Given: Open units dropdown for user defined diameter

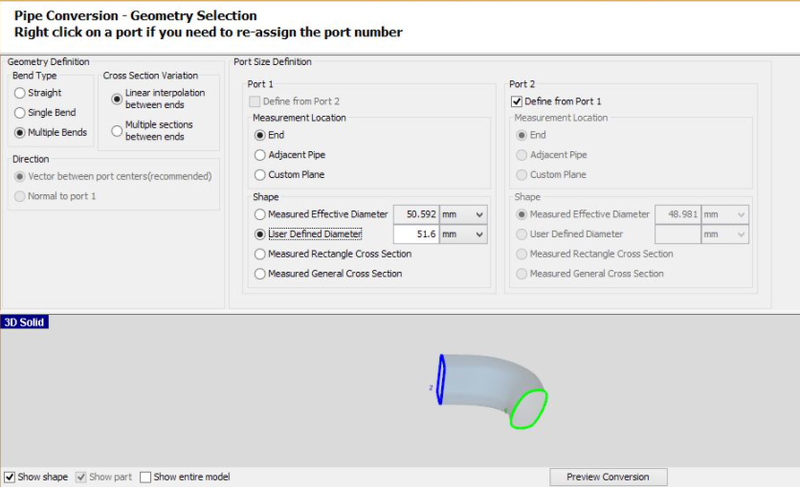Looking at the screenshot, I should (x=463, y=234).
